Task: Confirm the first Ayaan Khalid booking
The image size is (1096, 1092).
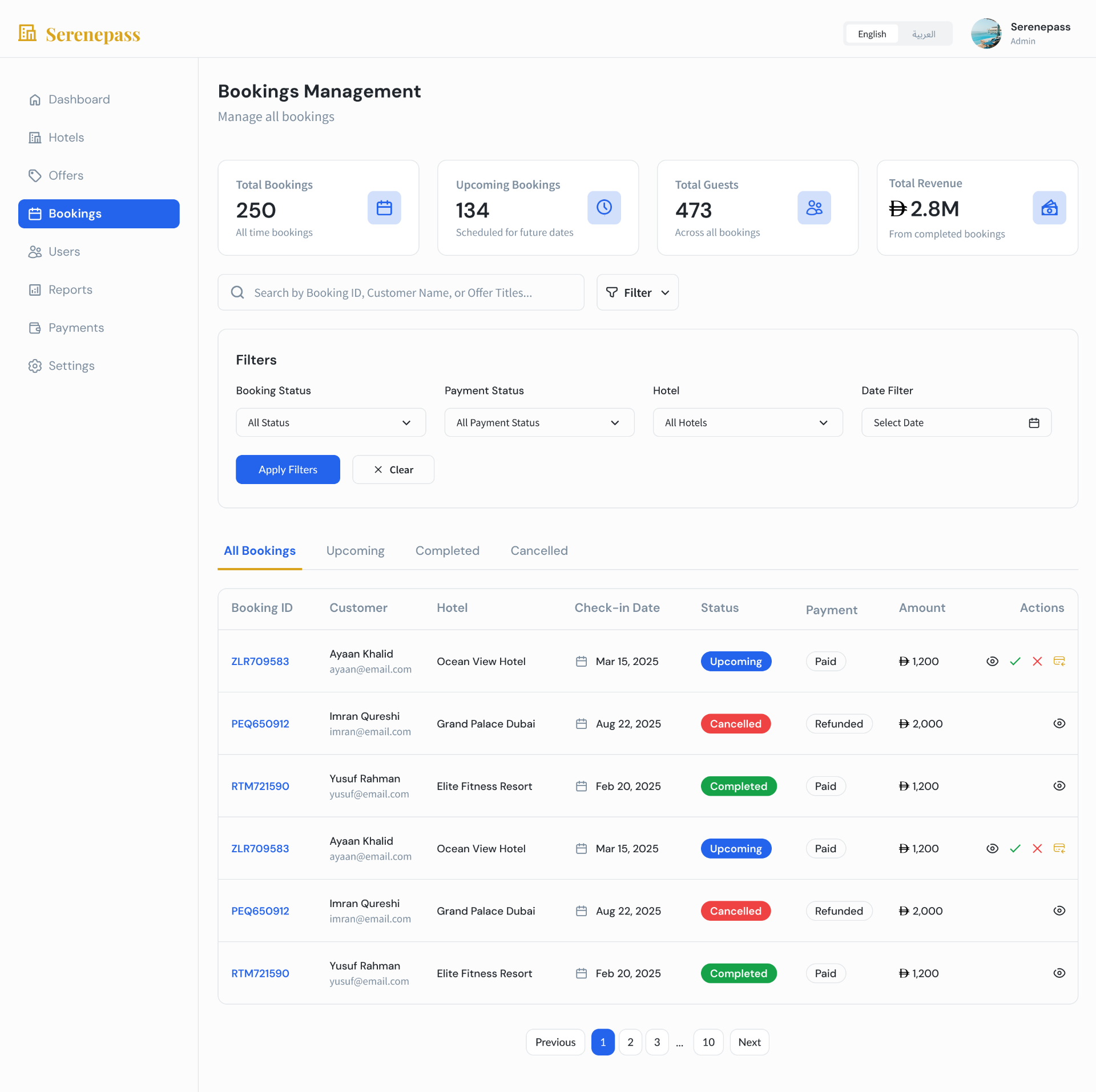Action: [x=1015, y=661]
